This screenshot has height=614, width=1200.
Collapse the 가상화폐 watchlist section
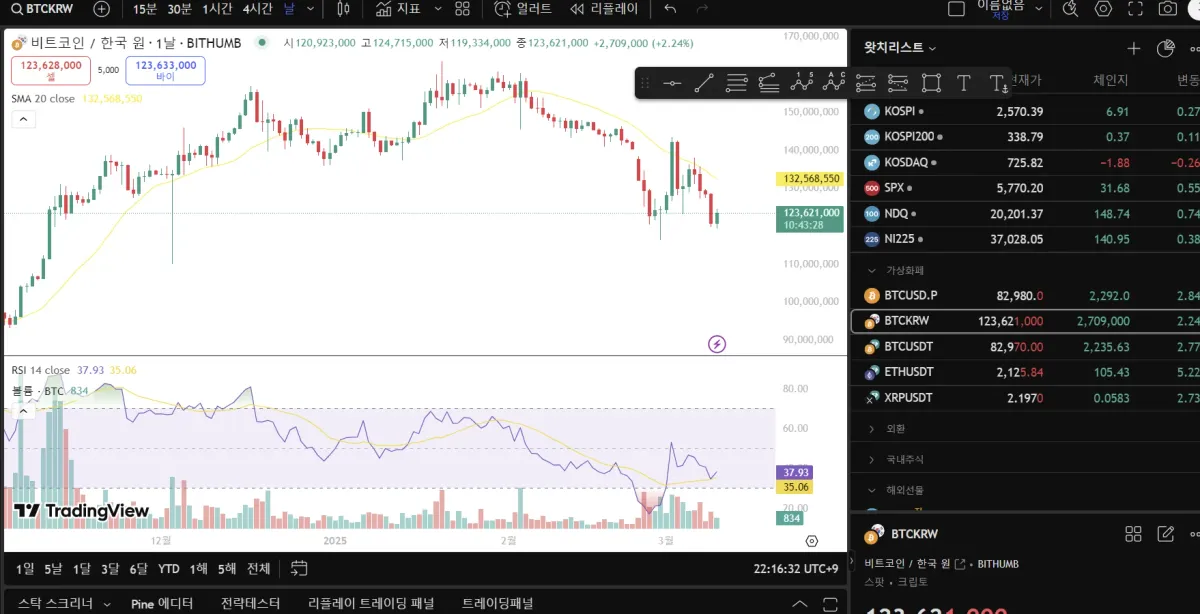870,270
